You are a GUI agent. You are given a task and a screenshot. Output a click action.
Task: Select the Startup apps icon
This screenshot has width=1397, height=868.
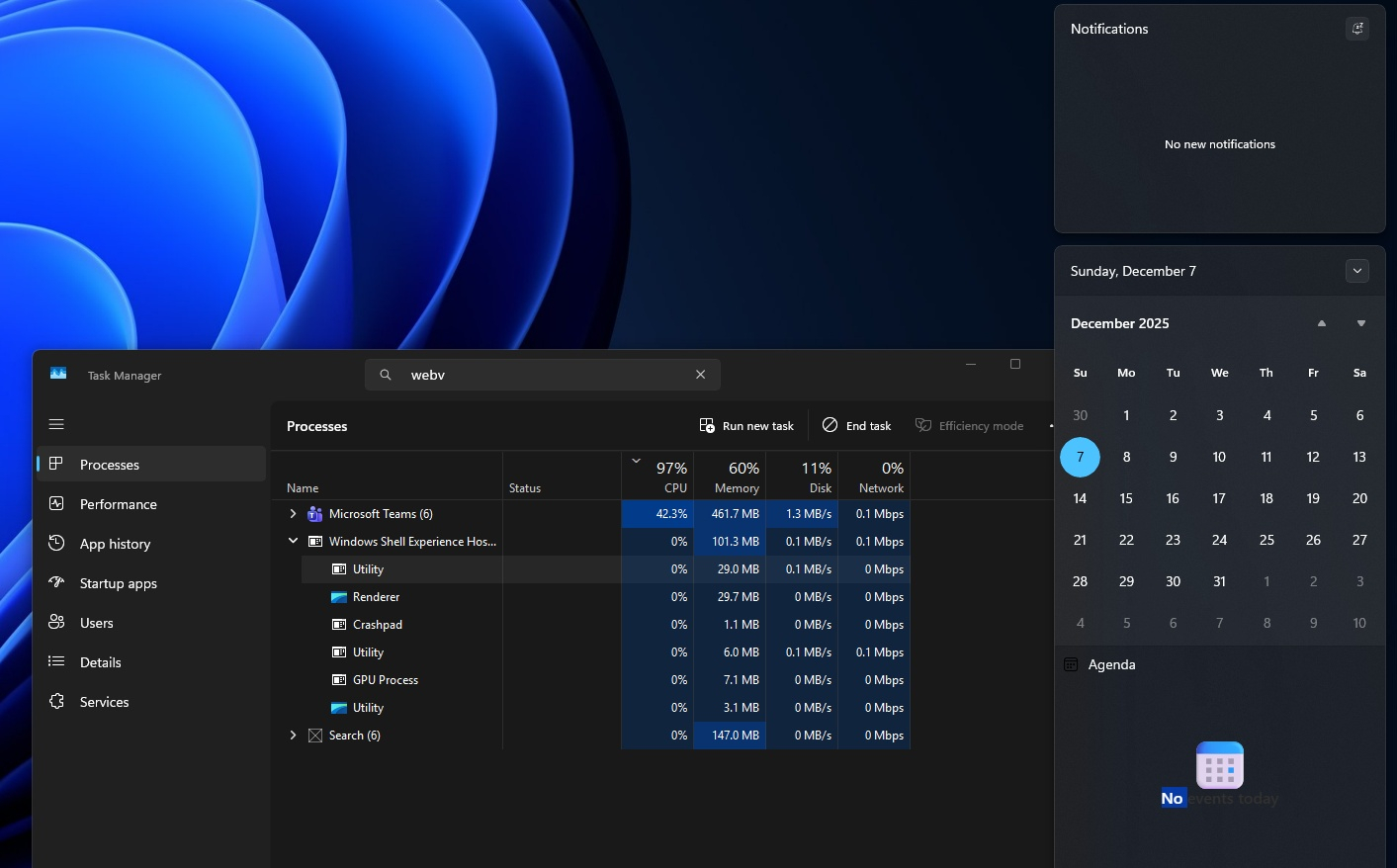tap(56, 583)
